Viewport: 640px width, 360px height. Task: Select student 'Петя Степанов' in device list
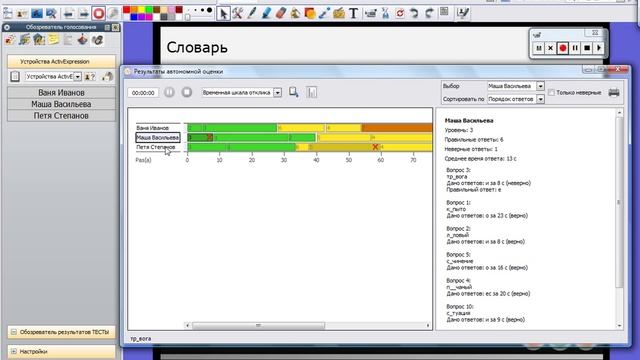[61, 116]
